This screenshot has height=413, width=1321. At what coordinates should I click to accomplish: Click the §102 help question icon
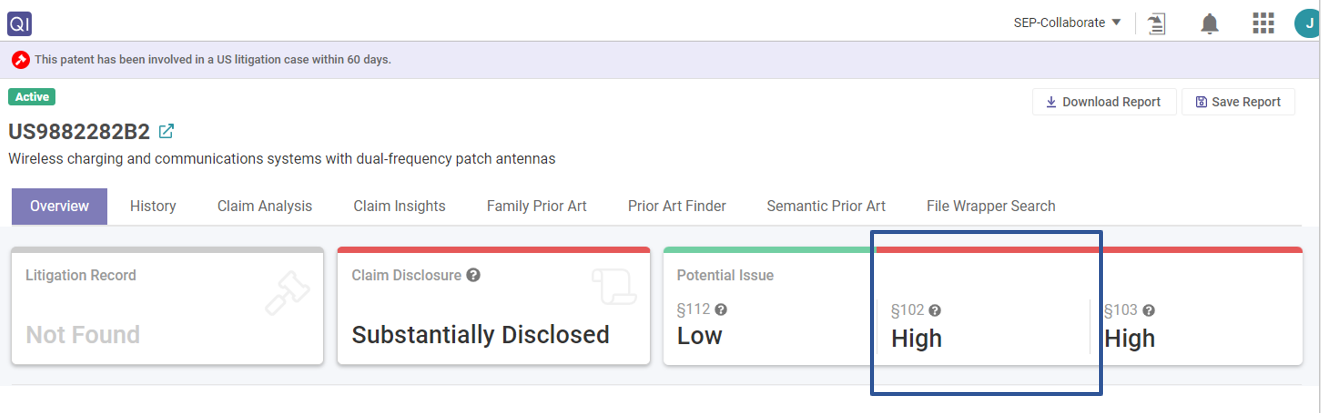[x=935, y=311]
